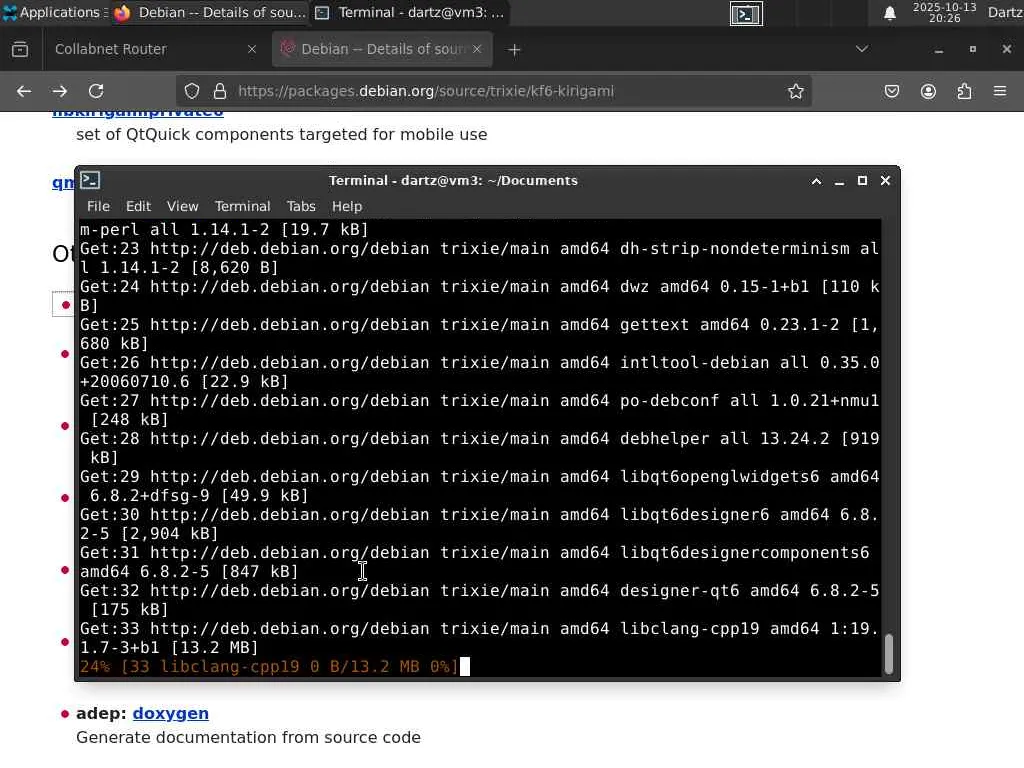
Task: Roll up the terminal window with arrow button
Action: [816, 181]
